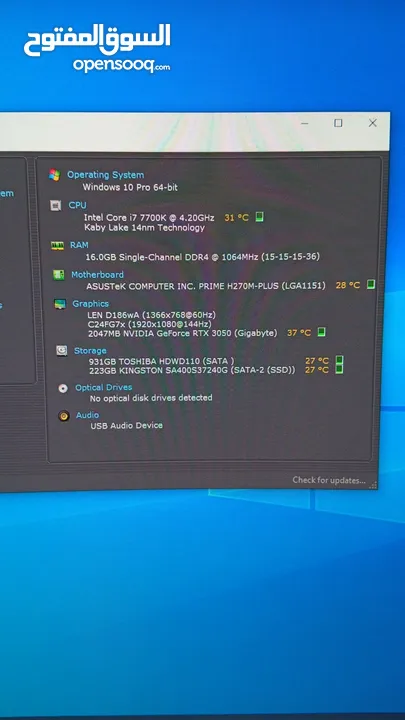Image resolution: width=405 pixels, height=720 pixels.
Task: Select text 'Kaby Lake 14nm Technology'
Action: (x=145, y=227)
